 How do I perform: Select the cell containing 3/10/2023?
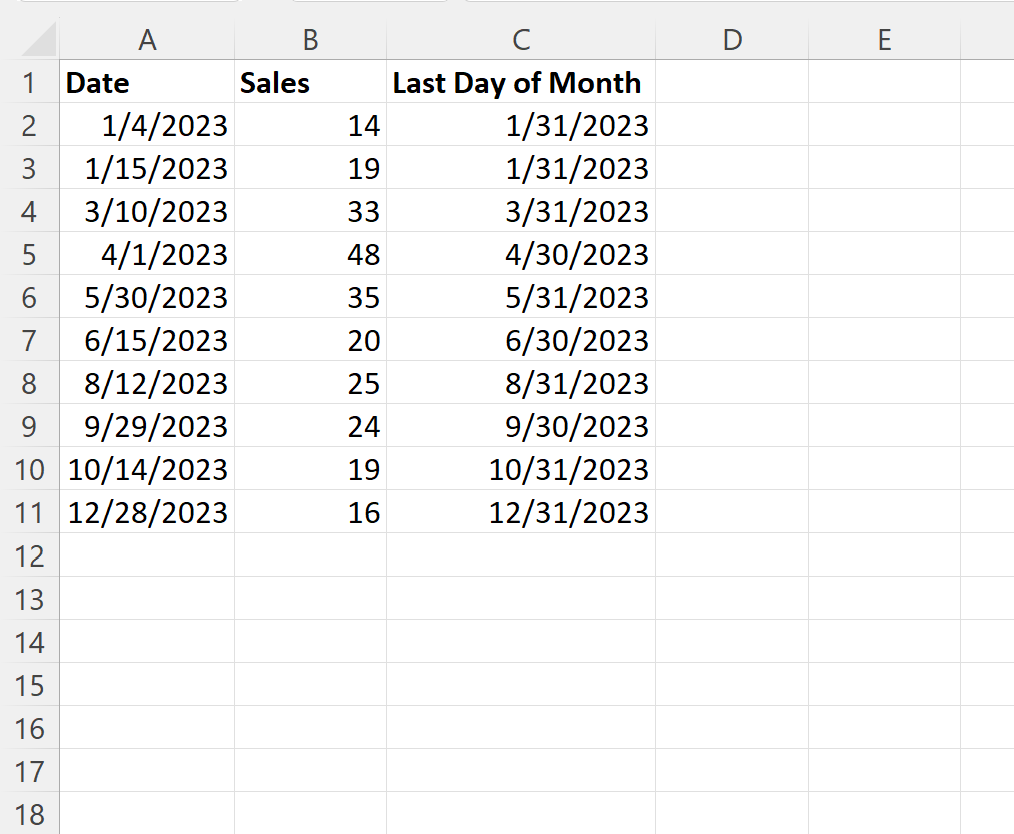coord(147,211)
